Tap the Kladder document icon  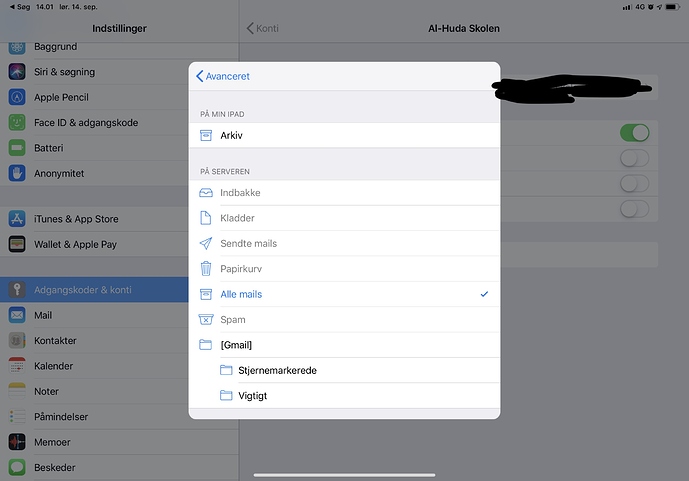pyautogui.click(x=206, y=218)
